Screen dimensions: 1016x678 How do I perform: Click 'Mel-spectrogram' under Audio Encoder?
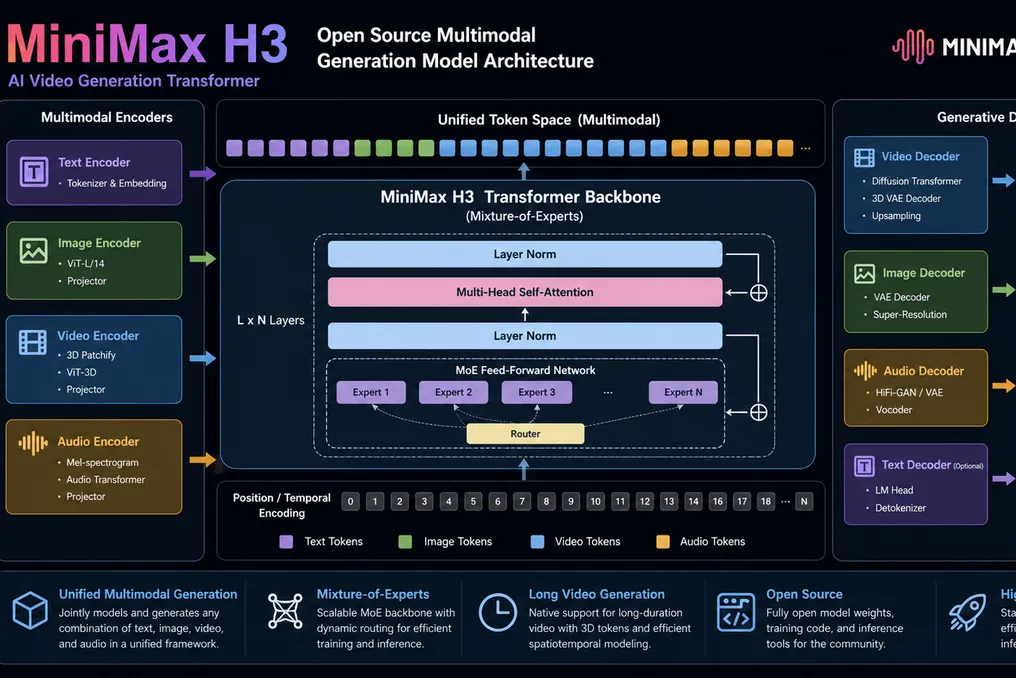(x=102, y=462)
